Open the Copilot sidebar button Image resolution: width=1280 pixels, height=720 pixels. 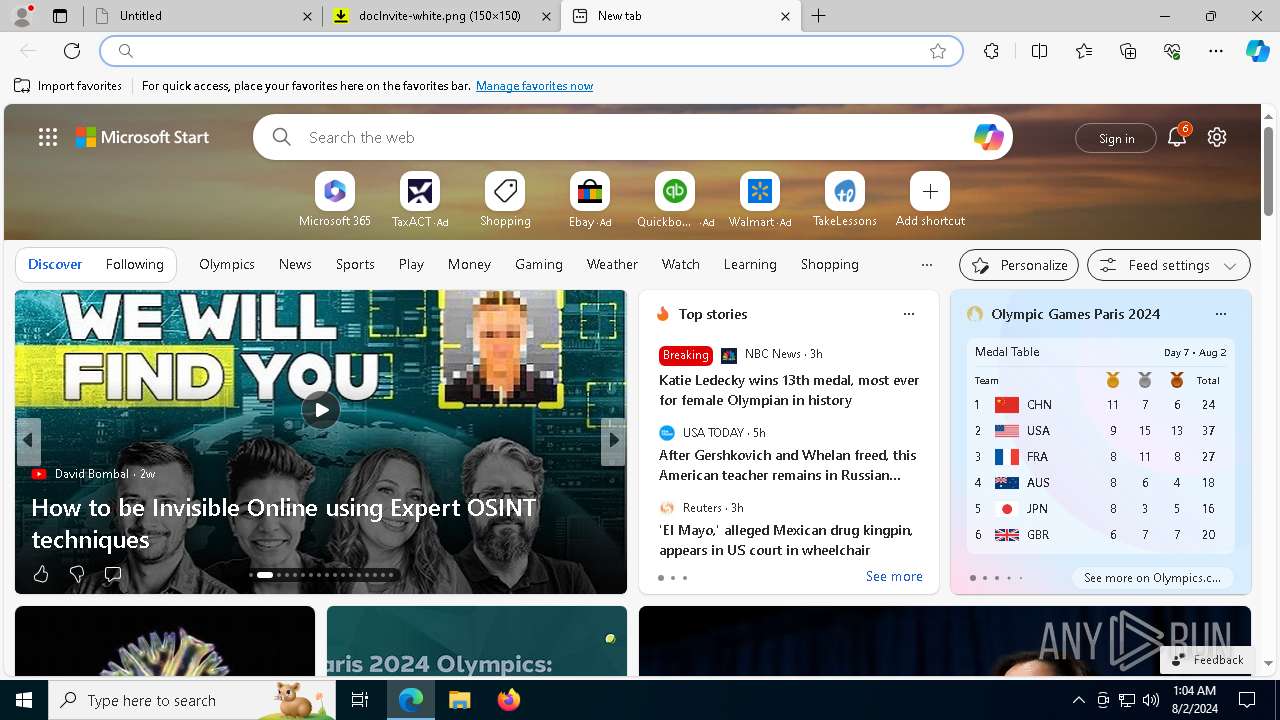(x=1257, y=51)
